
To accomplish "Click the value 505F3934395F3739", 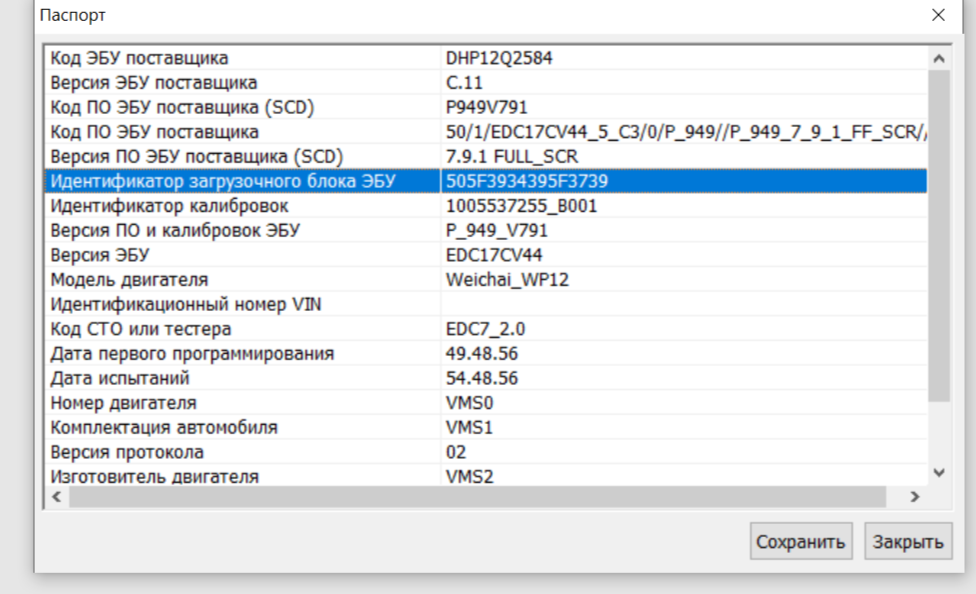I will click(x=527, y=181).
